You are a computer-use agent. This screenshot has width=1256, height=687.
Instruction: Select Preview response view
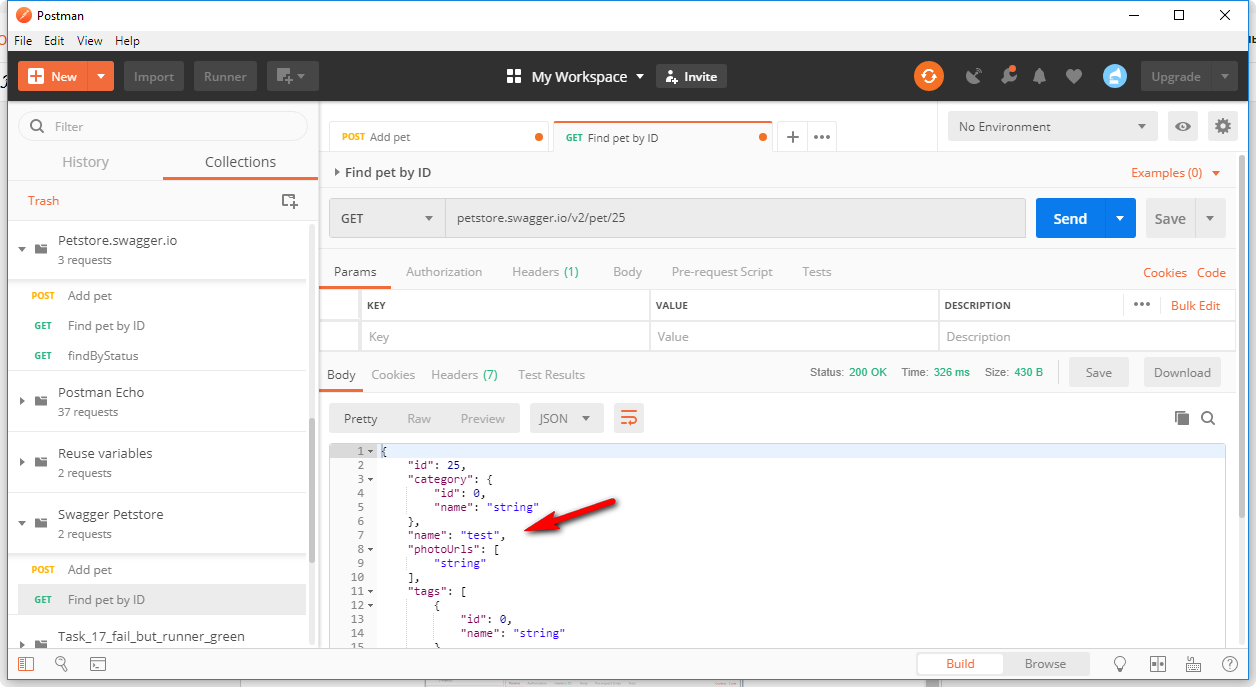click(483, 419)
